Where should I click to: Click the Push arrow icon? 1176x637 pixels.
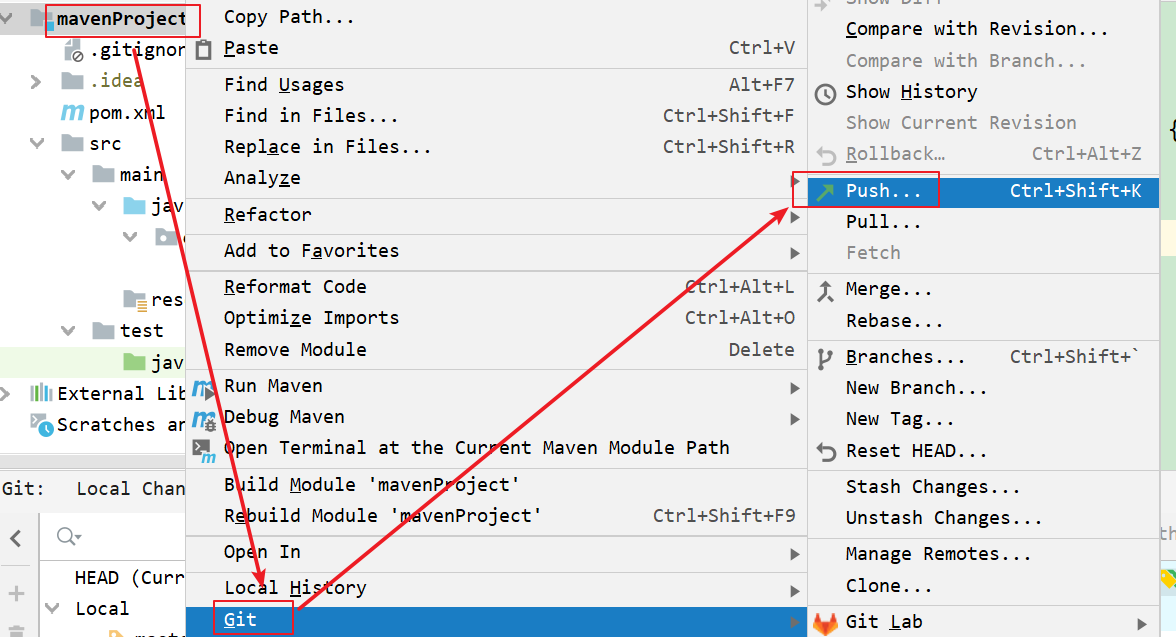pyautogui.click(x=825, y=191)
